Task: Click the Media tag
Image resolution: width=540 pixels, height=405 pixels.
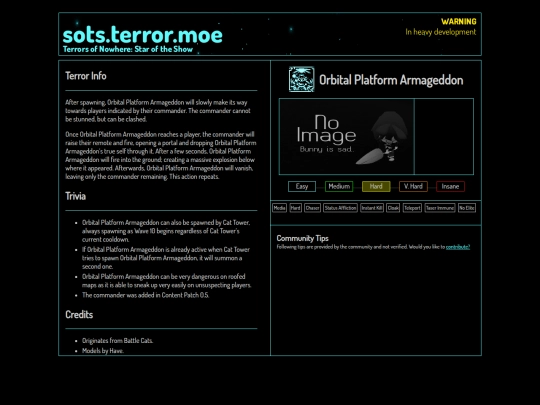Action: (279, 208)
